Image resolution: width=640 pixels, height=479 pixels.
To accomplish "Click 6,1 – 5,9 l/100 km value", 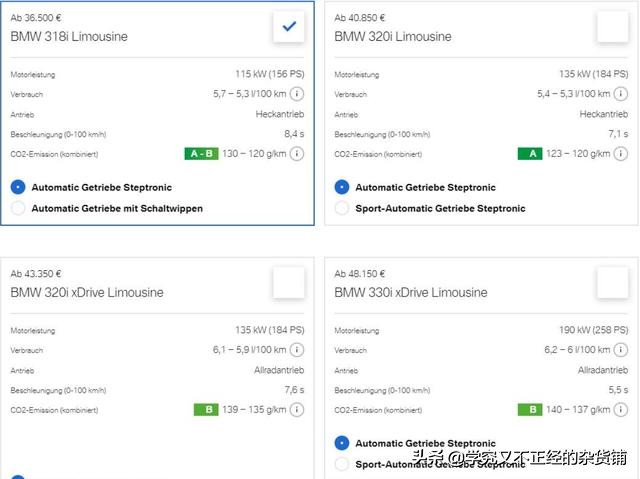I will (x=249, y=350).
